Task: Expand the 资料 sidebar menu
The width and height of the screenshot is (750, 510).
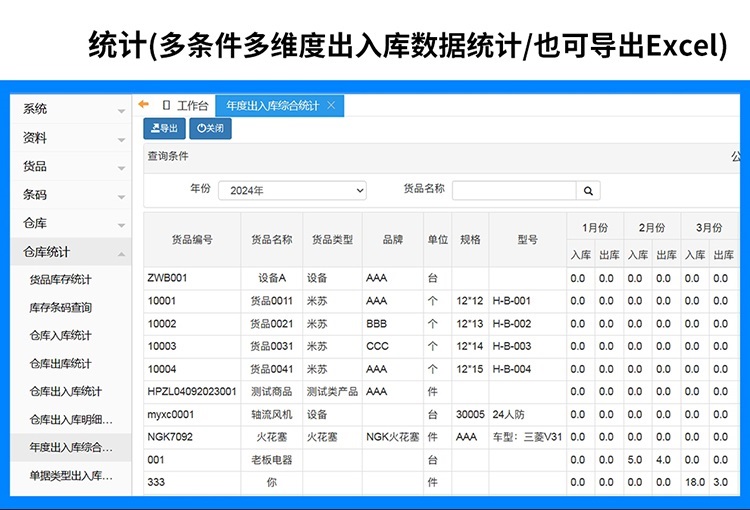Action: pyautogui.click(x=71, y=138)
